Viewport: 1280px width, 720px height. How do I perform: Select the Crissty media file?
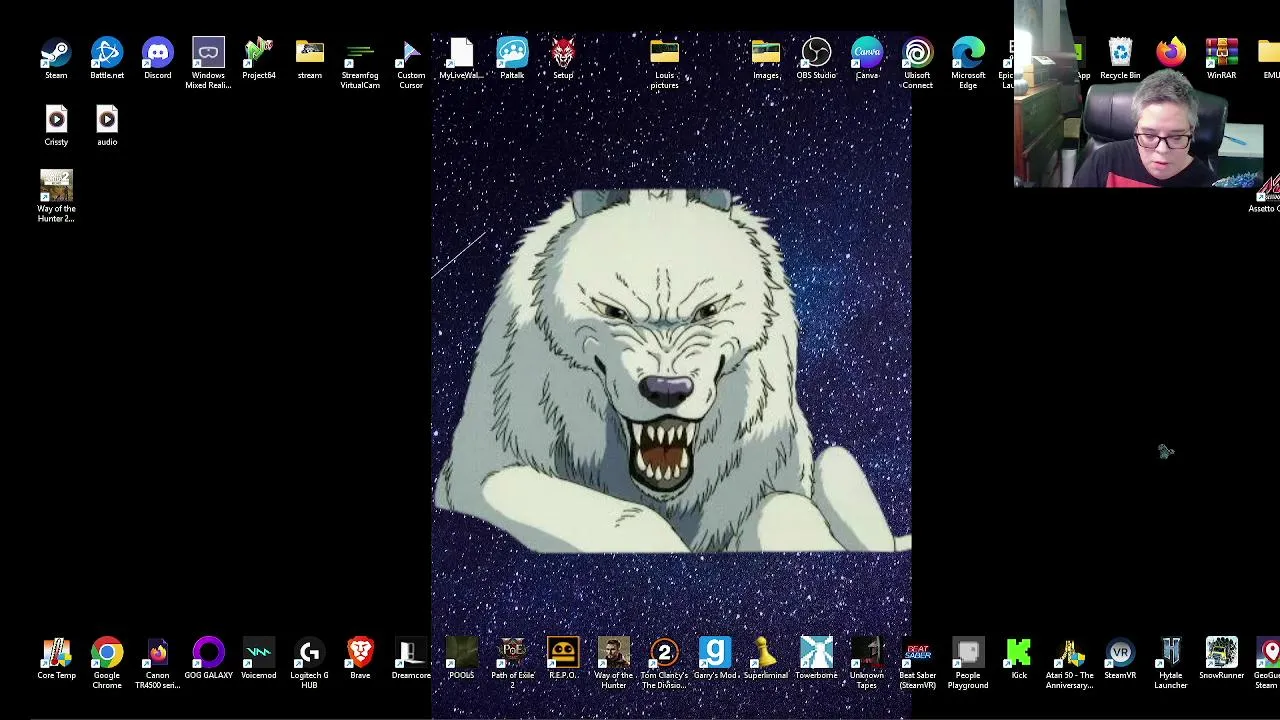pyautogui.click(x=56, y=120)
